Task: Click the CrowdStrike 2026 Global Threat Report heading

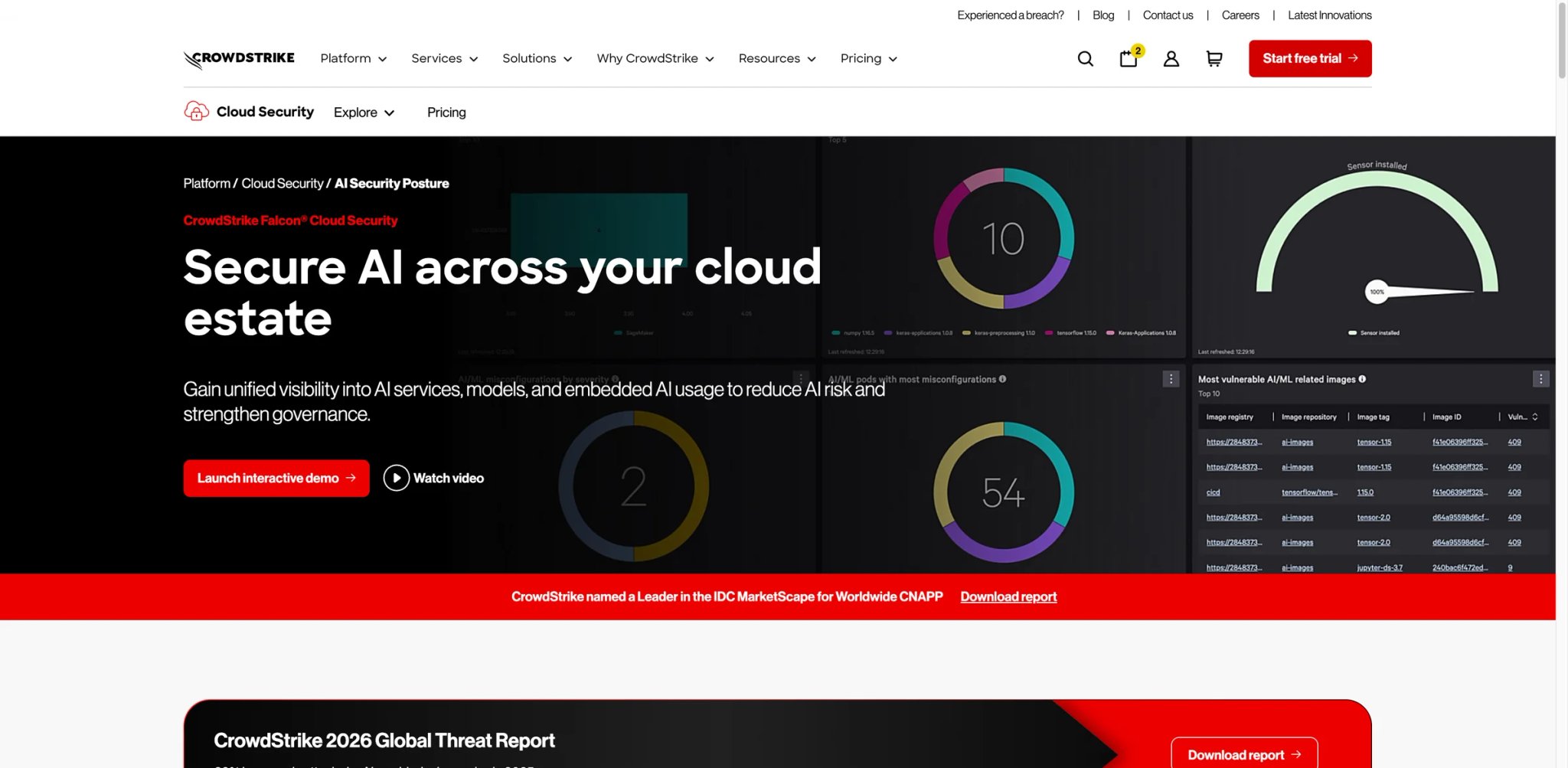Action: click(x=384, y=741)
